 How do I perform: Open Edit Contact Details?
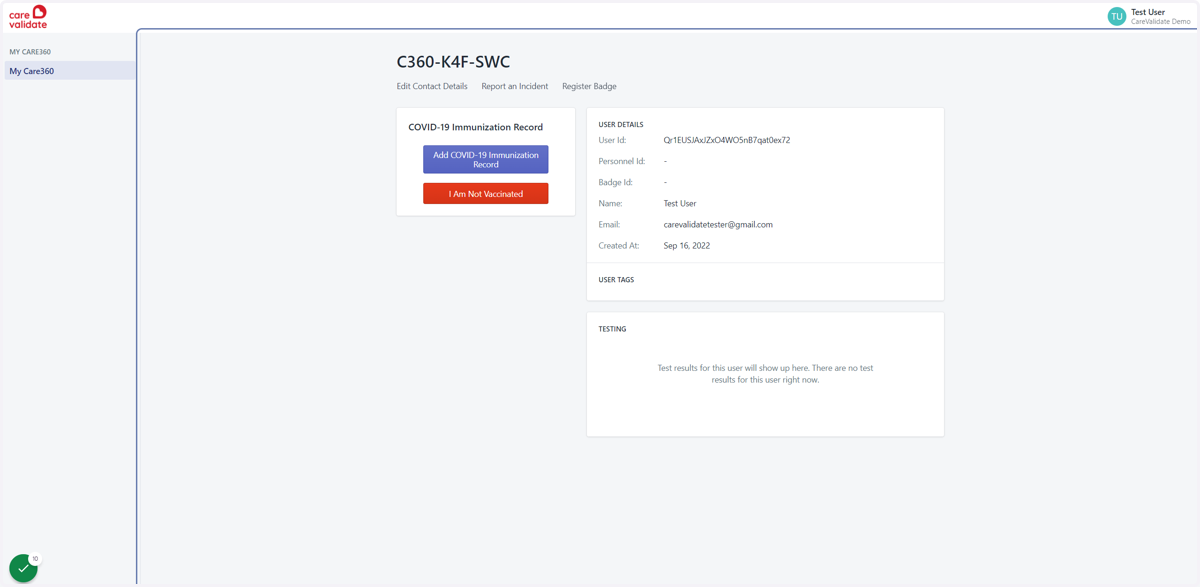432,86
